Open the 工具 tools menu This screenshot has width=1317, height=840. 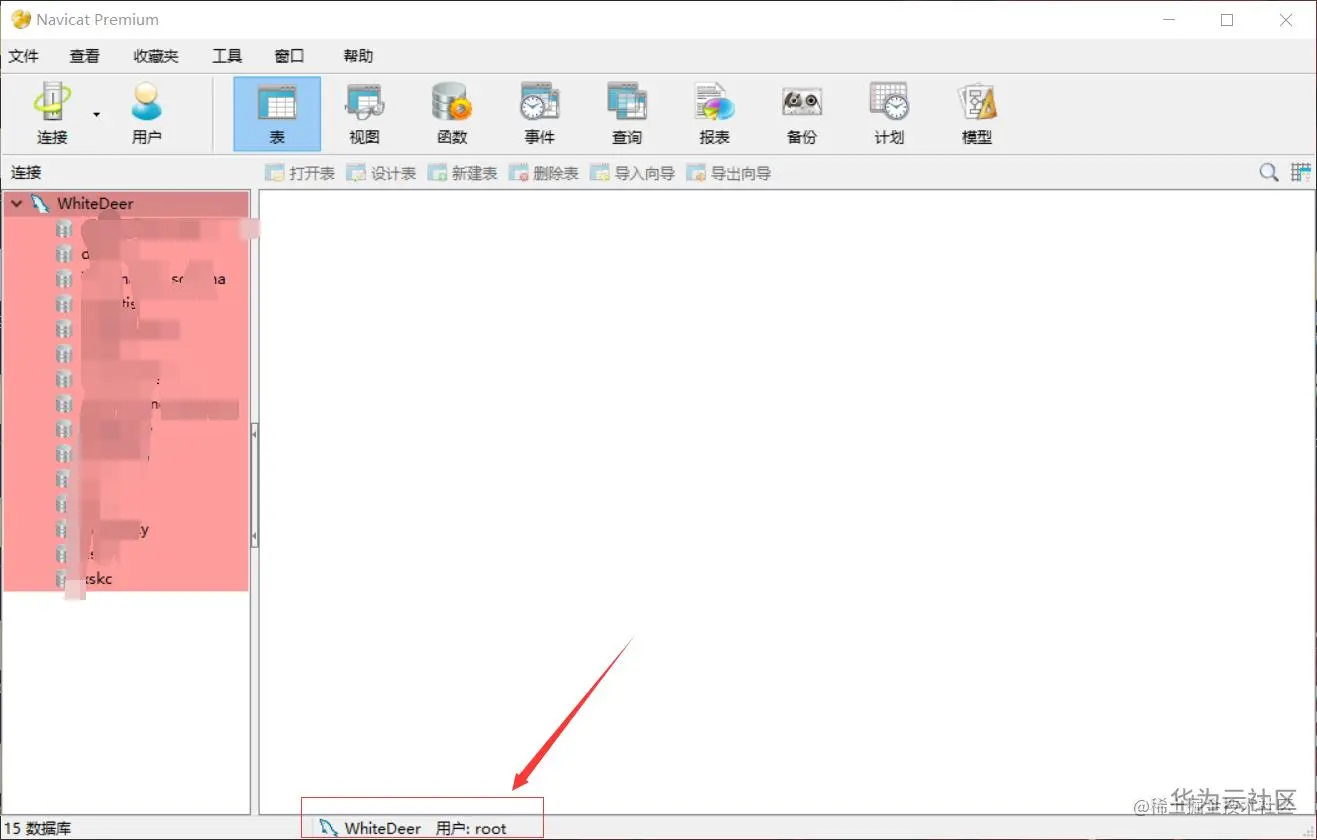(x=227, y=56)
